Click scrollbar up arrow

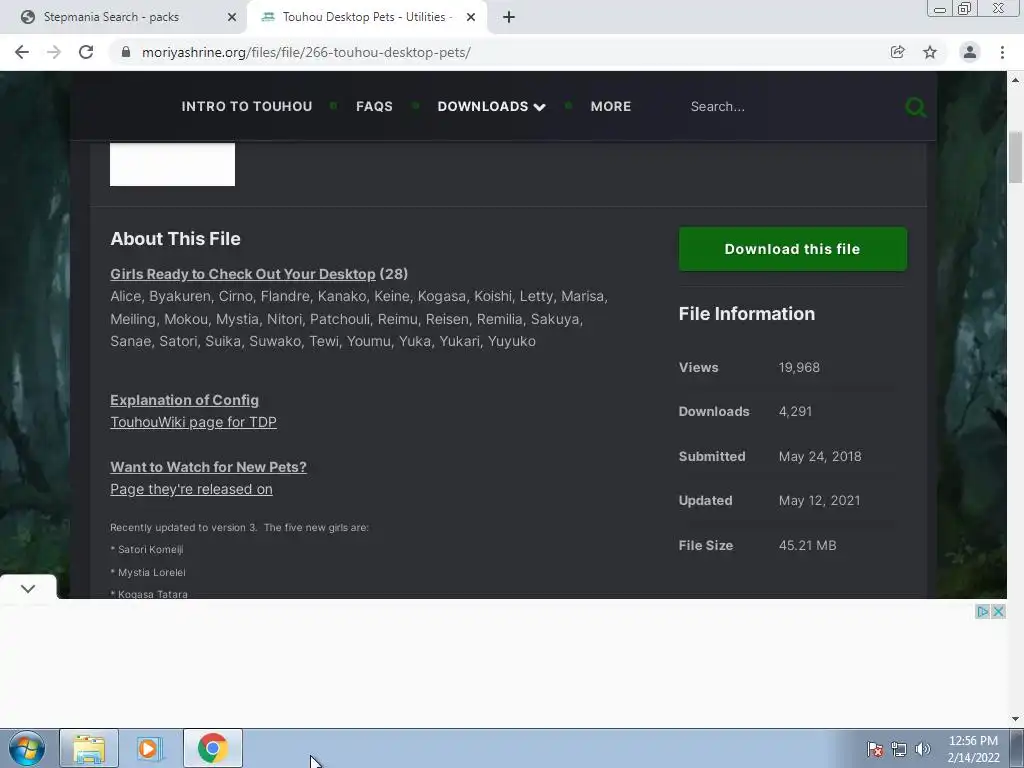(1015, 80)
